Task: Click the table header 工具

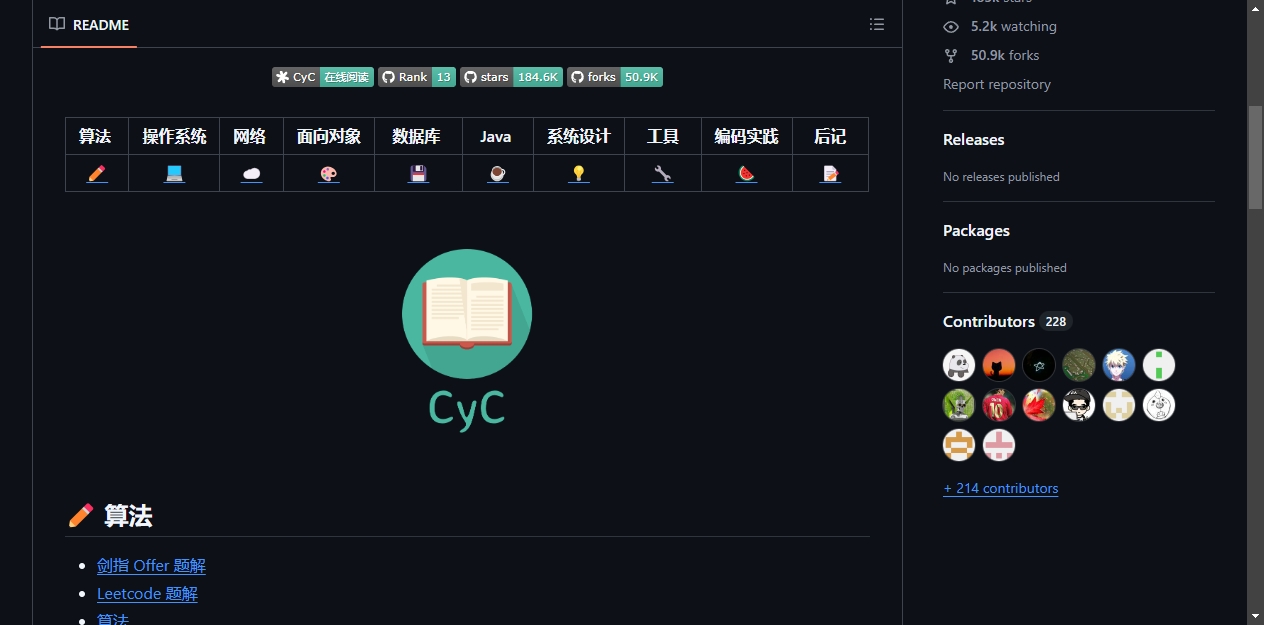Action: (x=663, y=136)
